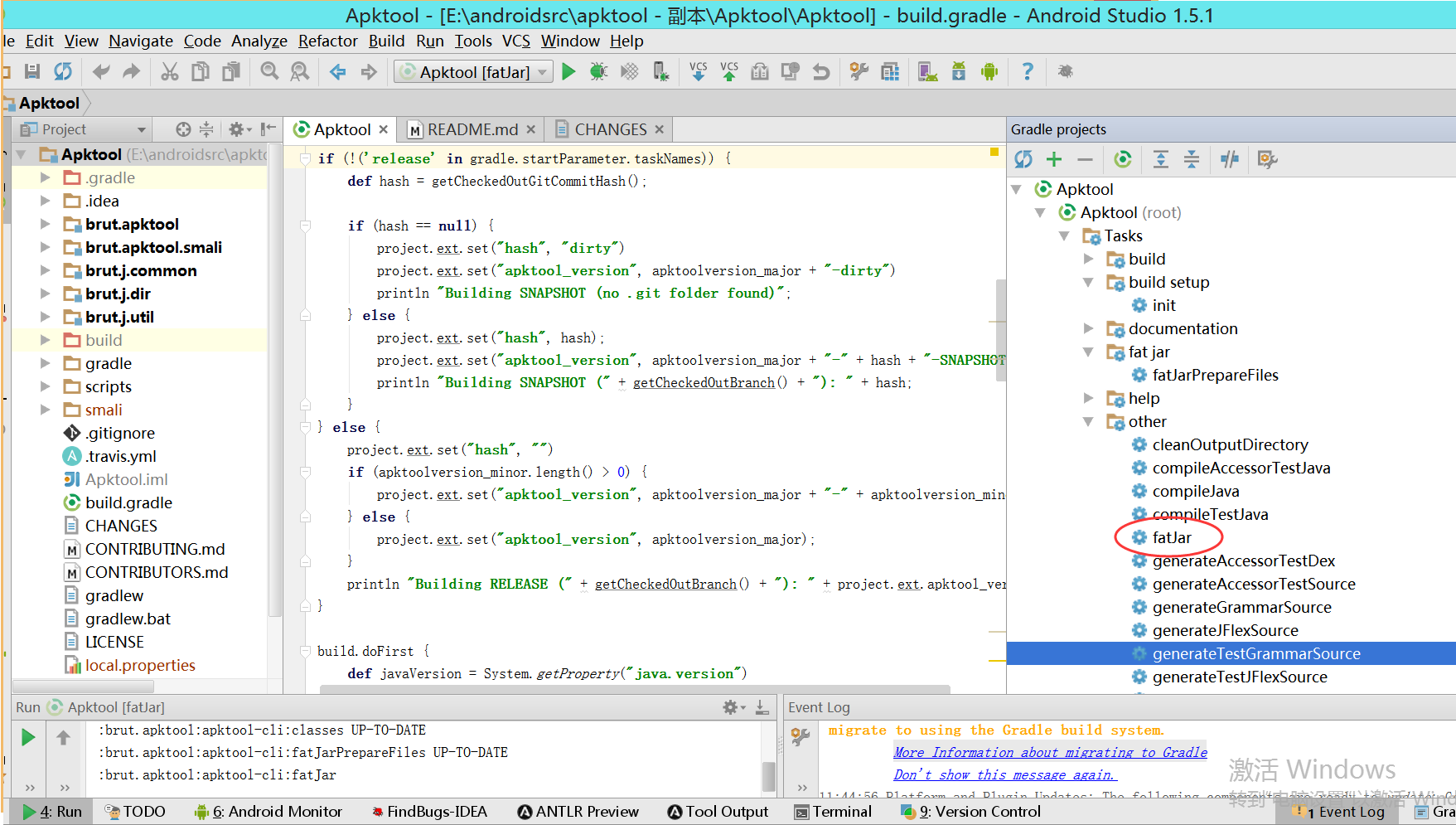Open the Android Monitor tool window
1456x825 pixels.
coord(268,812)
